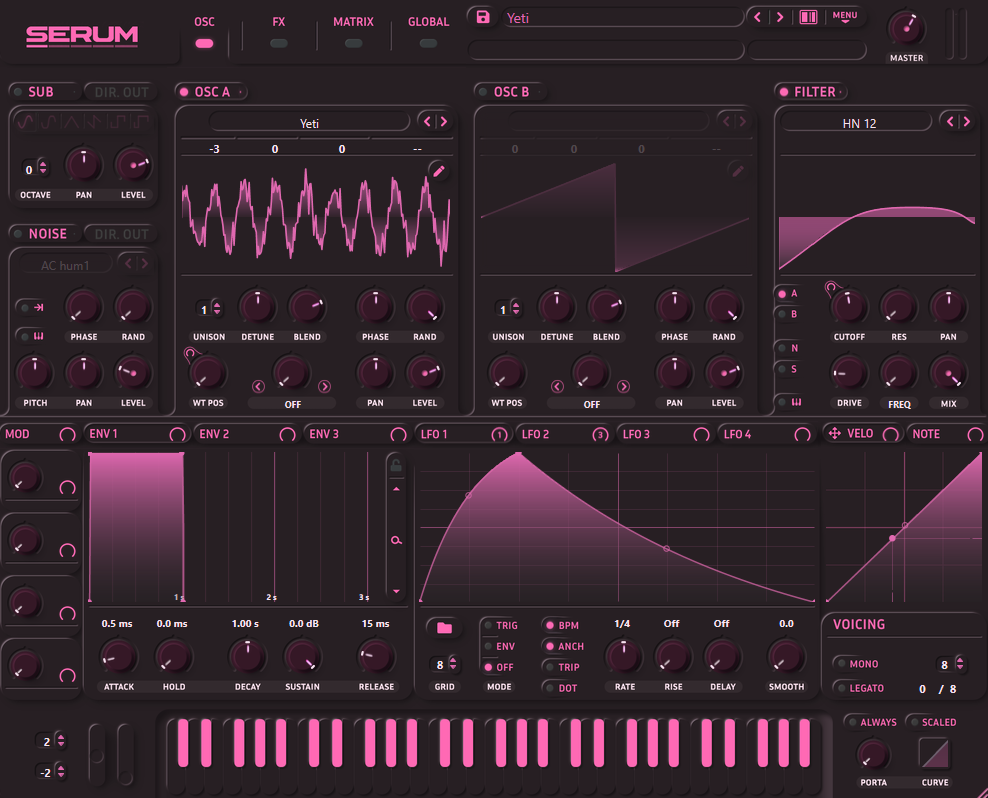Disable OSC A power toggle

click(184, 92)
